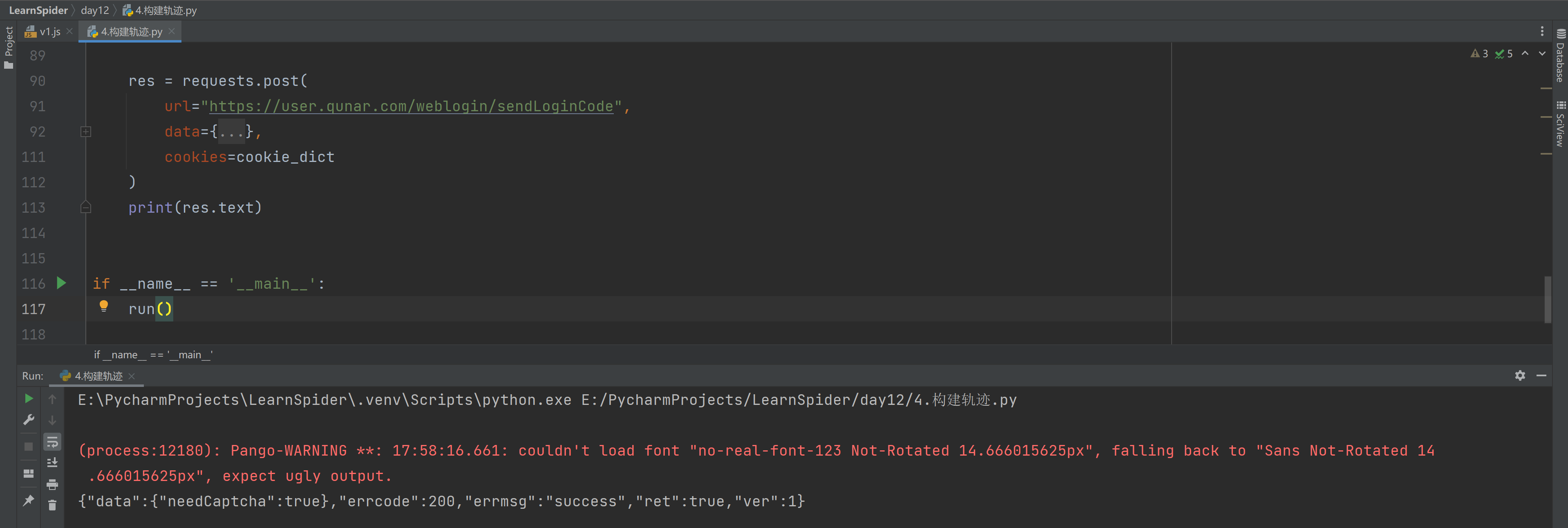Toggle soft-wrap in console output
Screen dimensions: 1568x528
click(52, 442)
